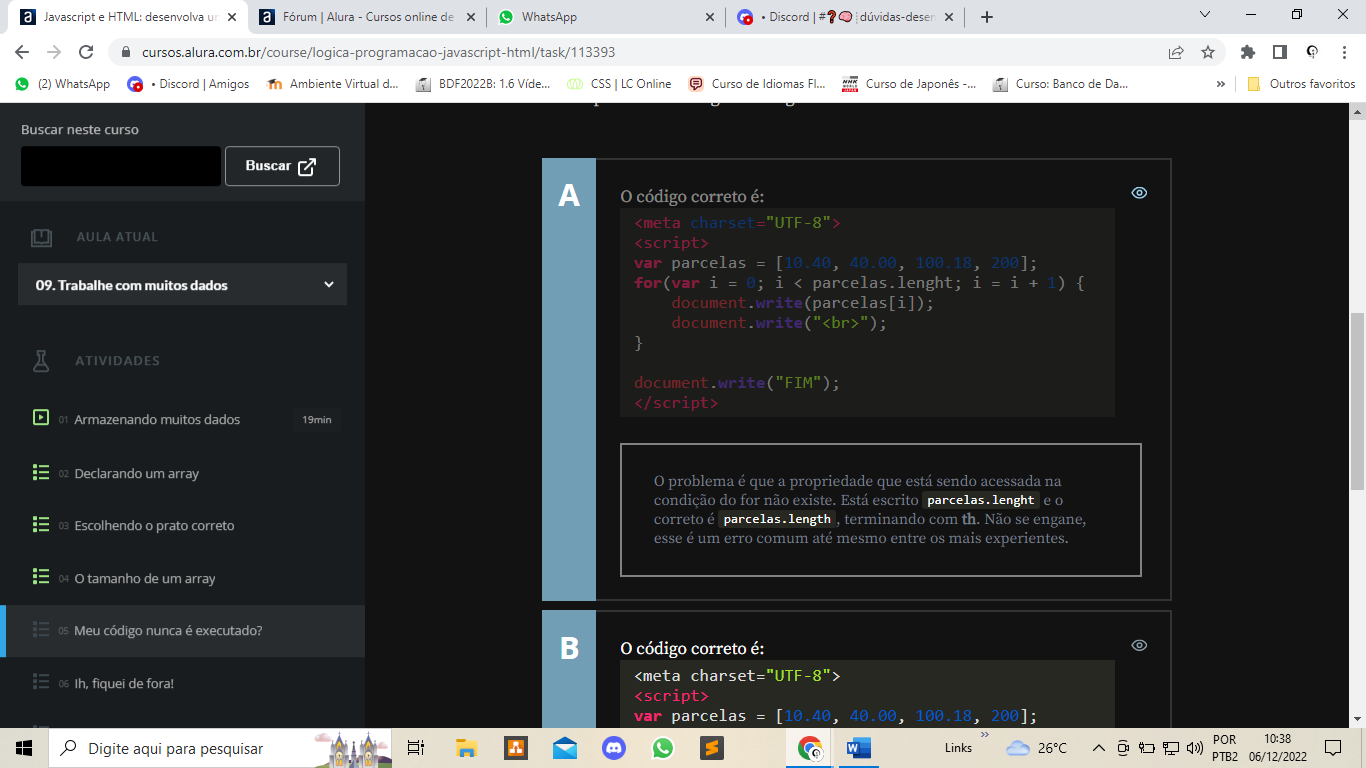1366x768 pixels.
Task: Expand the Links toolbar chevron
Action: [984, 735]
